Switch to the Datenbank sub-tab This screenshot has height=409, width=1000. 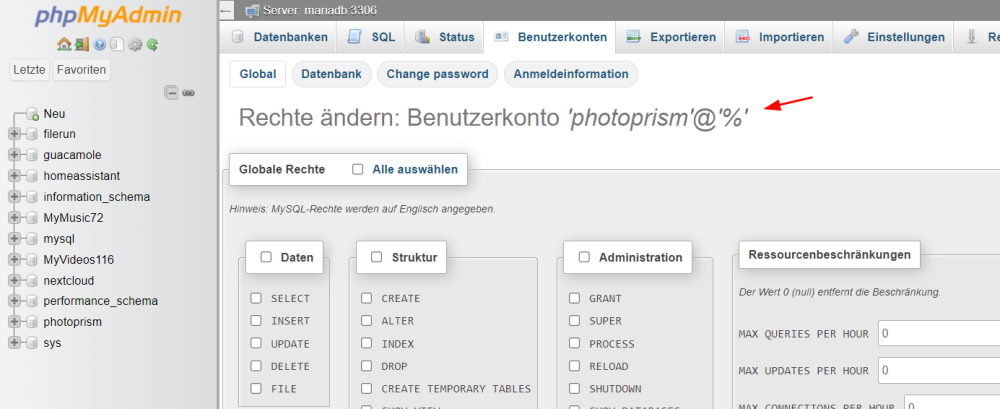coord(332,74)
